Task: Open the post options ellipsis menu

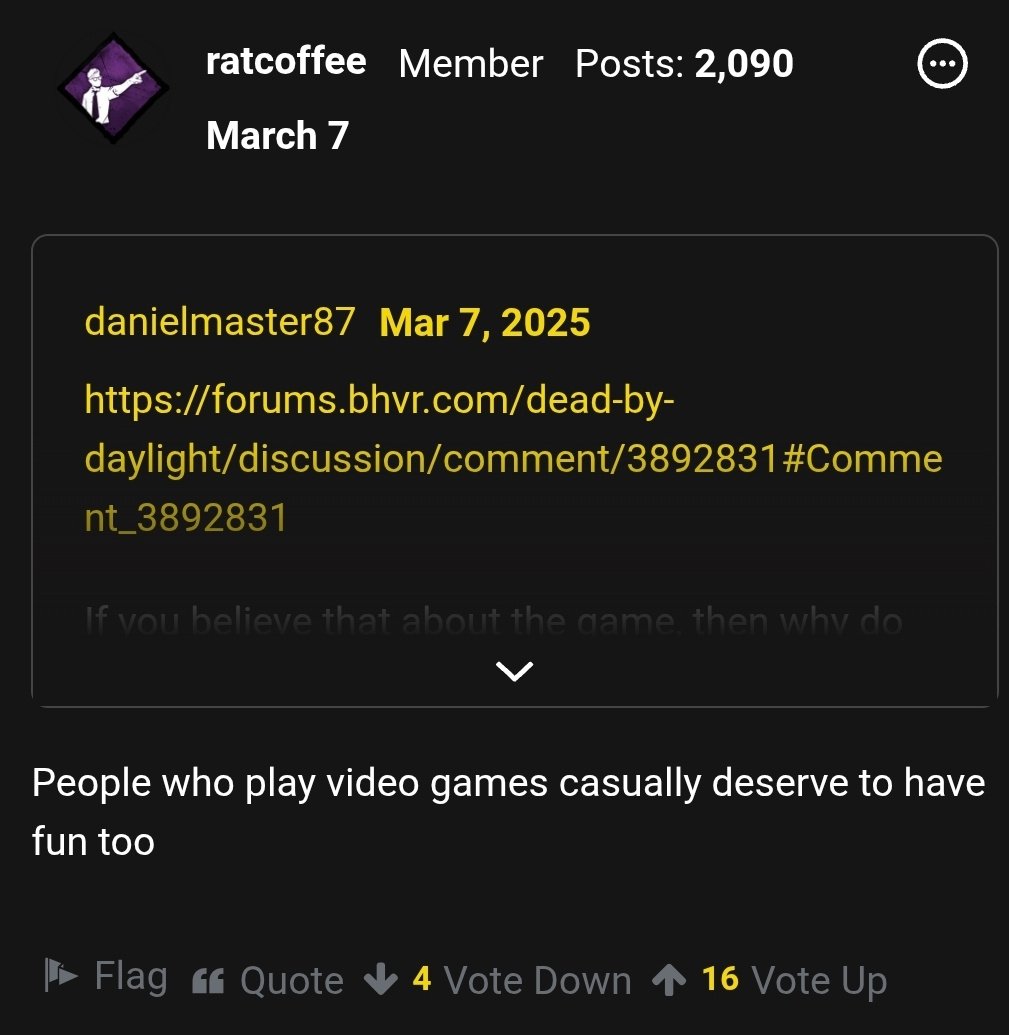Action: pyautogui.click(x=941, y=64)
